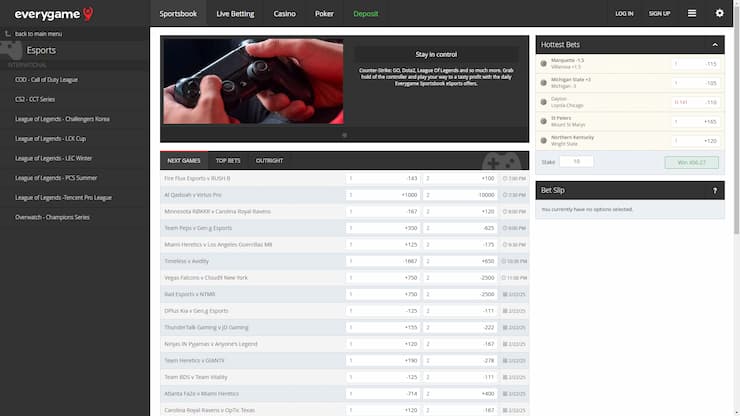Click the Bet Slip help question mark

(x=714, y=190)
